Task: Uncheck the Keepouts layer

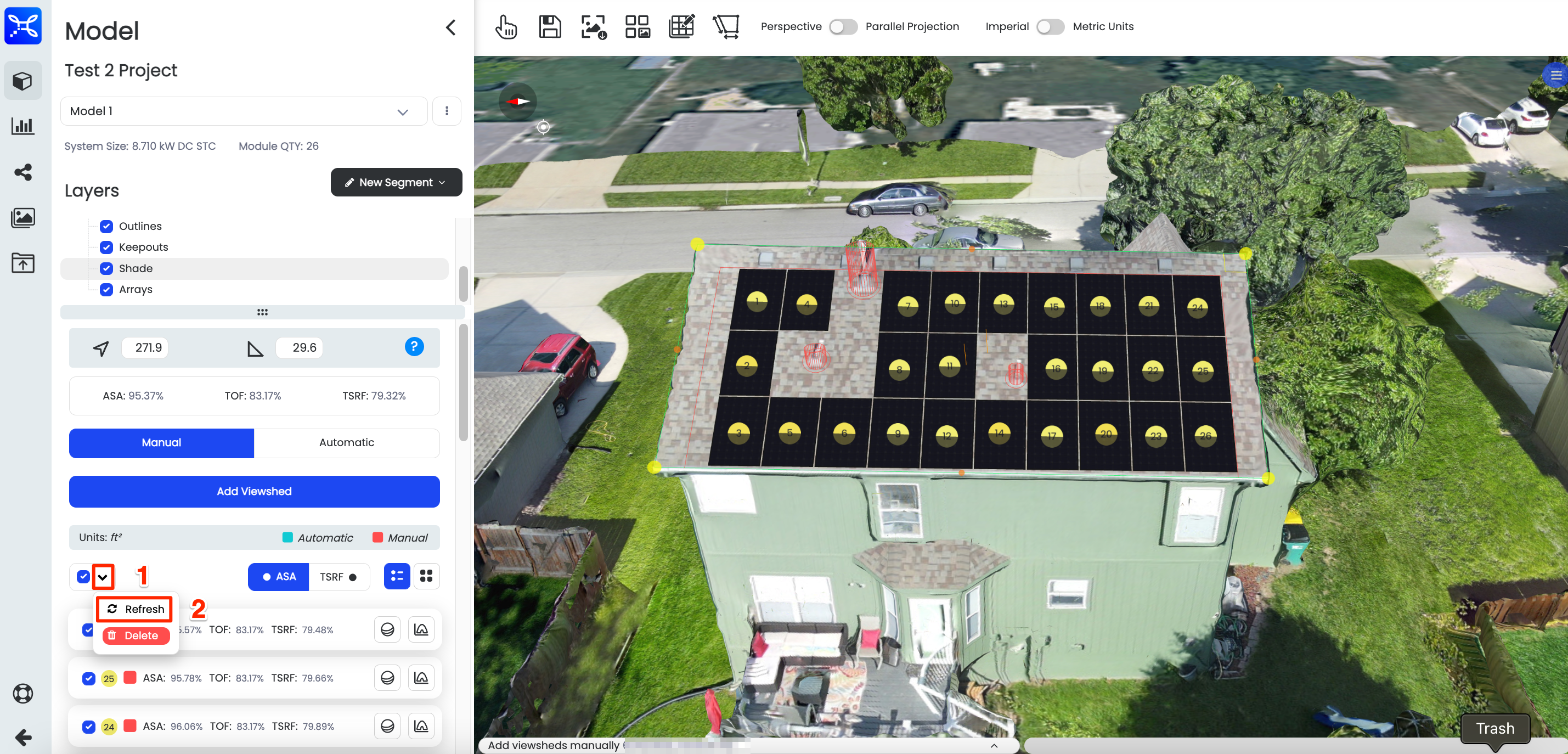Action: [x=106, y=246]
